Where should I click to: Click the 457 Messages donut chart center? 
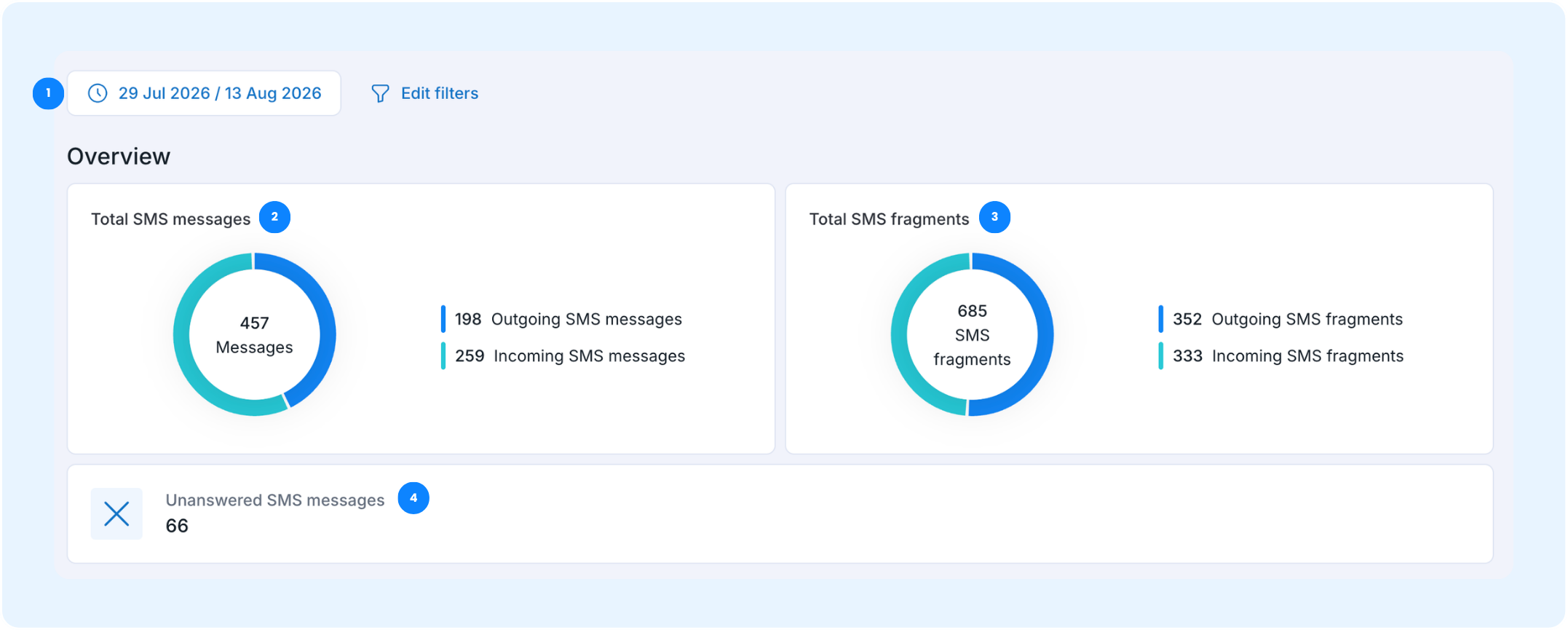tap(254, 335)
